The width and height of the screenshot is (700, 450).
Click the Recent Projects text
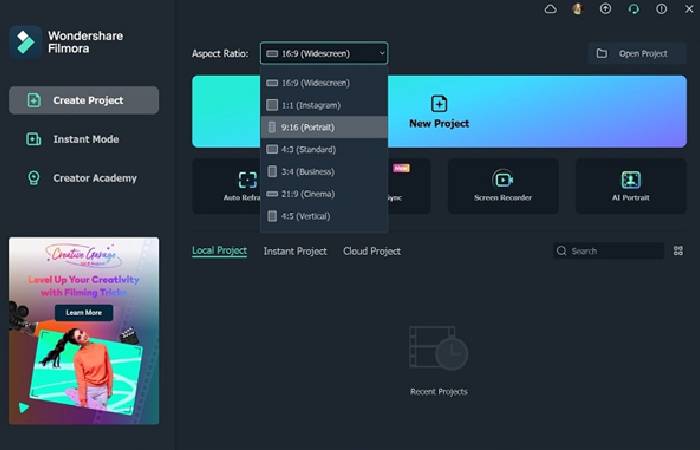point(439,392)
